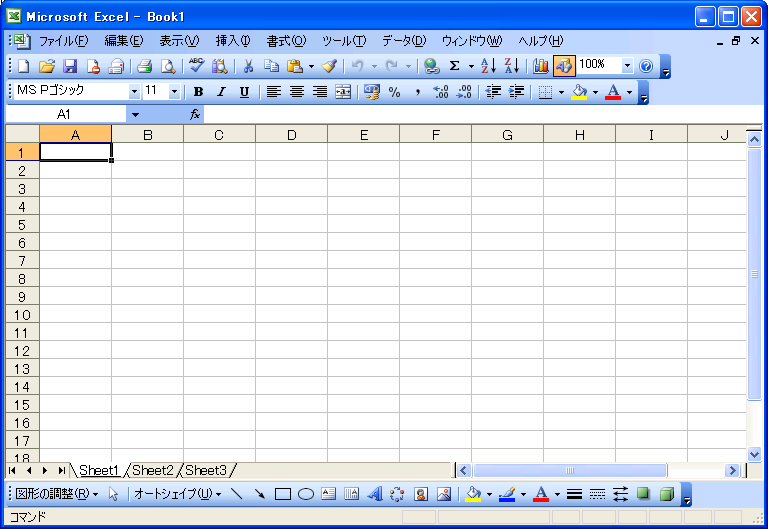Increase the indent with the indent icon
The image size is (768, 529).
(516, 92)
